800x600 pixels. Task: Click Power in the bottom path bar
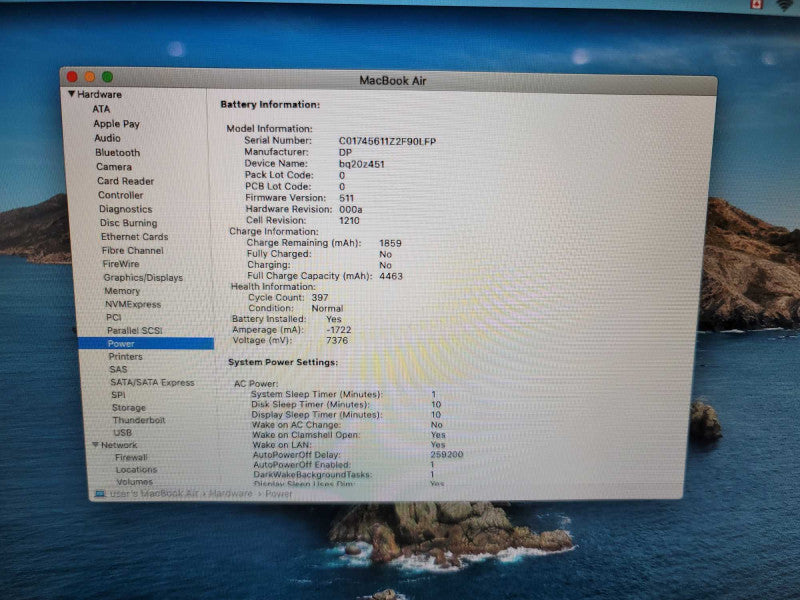279,494
